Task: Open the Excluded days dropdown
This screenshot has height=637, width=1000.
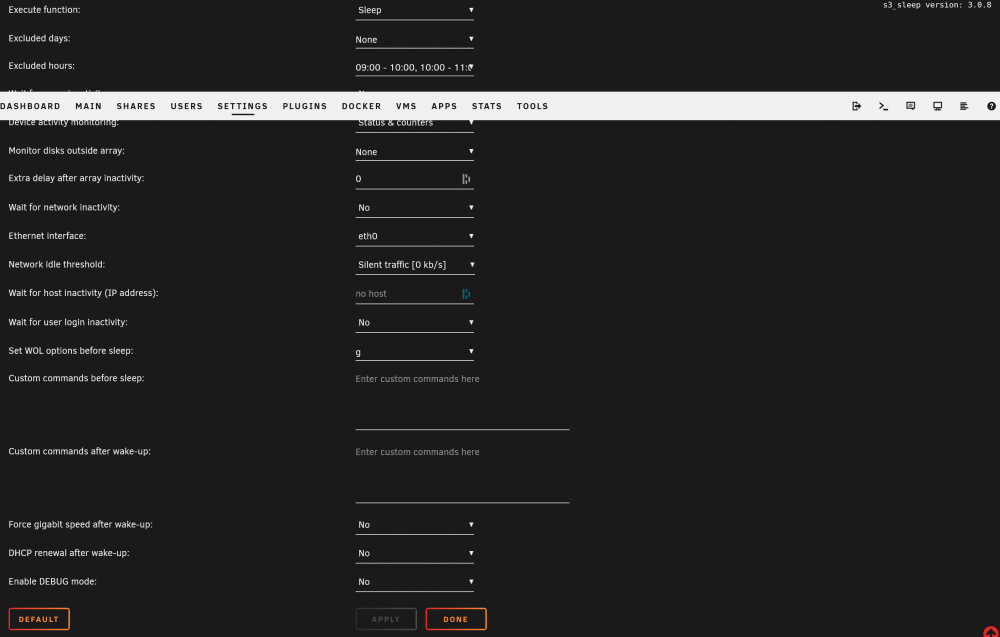Action: click(415, 40)
